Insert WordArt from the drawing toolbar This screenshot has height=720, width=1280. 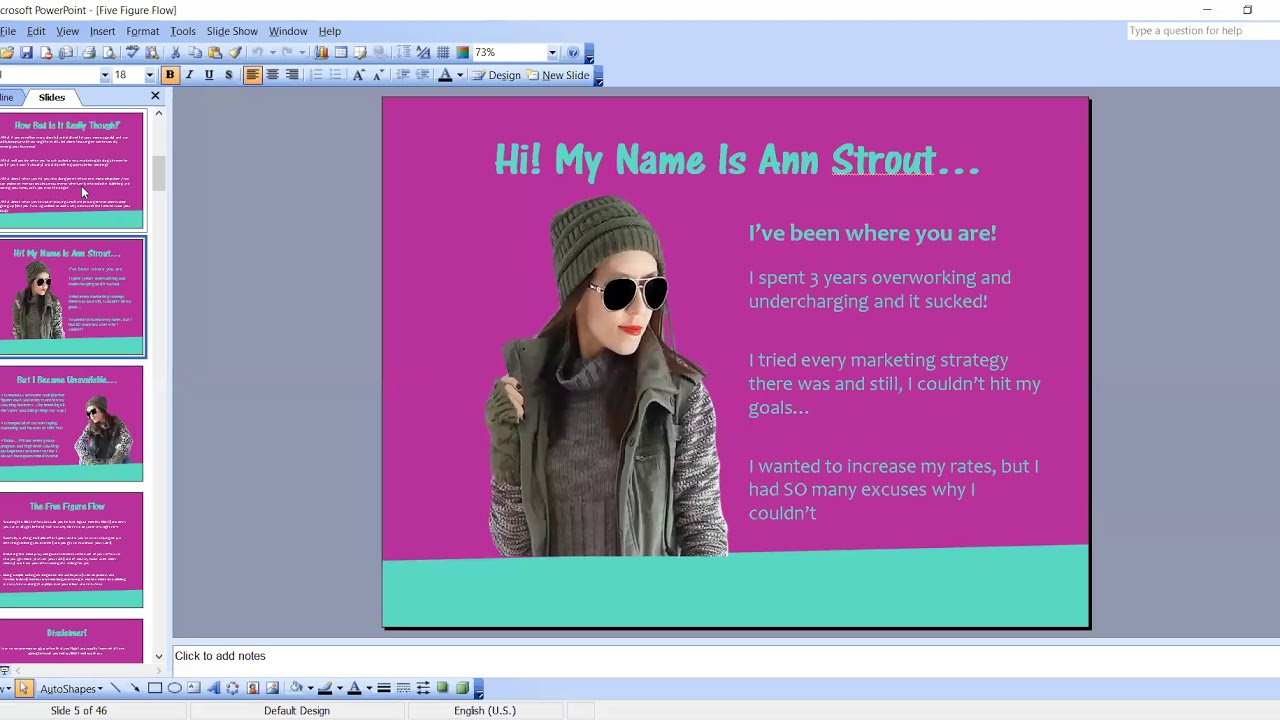click(213, 688)
